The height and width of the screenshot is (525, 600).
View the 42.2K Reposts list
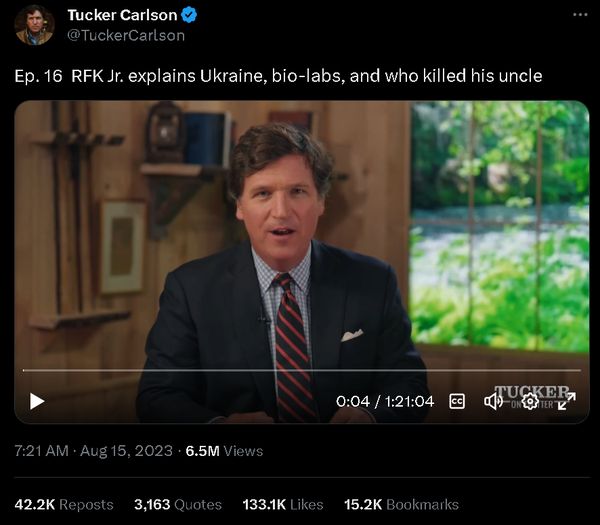(x=64, y=505)
